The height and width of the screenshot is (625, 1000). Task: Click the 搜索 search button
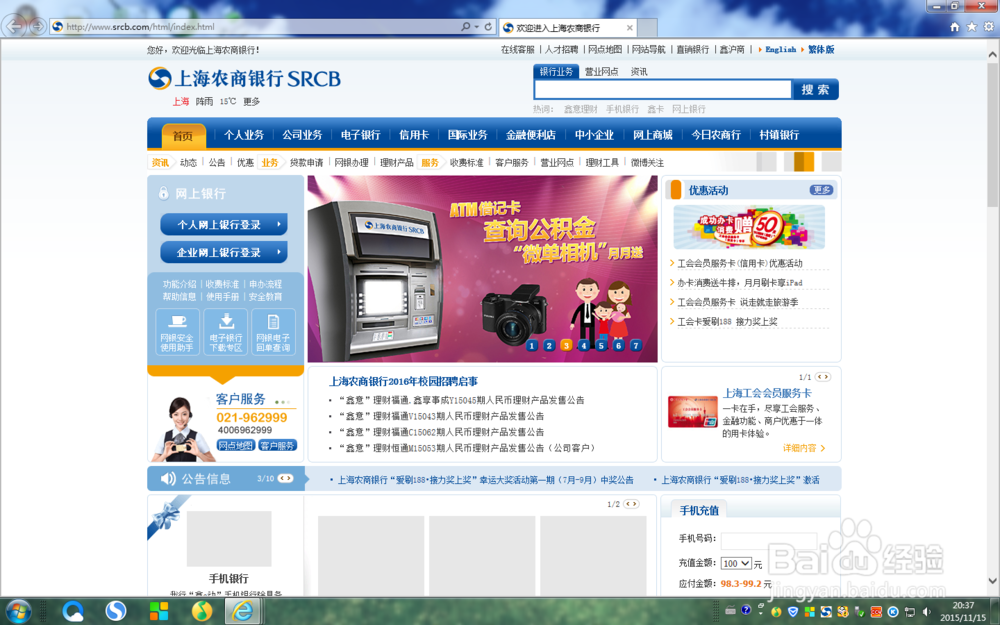[815, 89]
